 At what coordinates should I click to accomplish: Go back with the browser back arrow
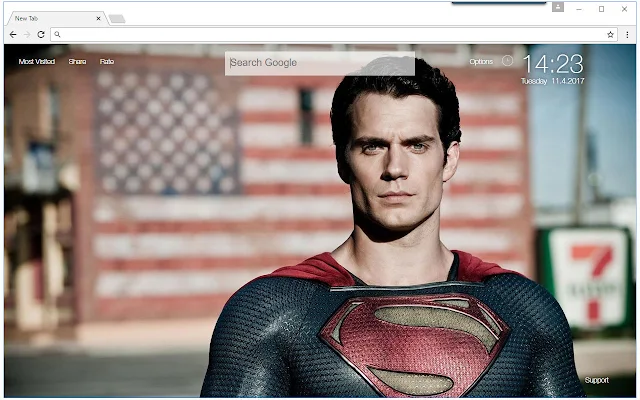(x=13, y=35)
